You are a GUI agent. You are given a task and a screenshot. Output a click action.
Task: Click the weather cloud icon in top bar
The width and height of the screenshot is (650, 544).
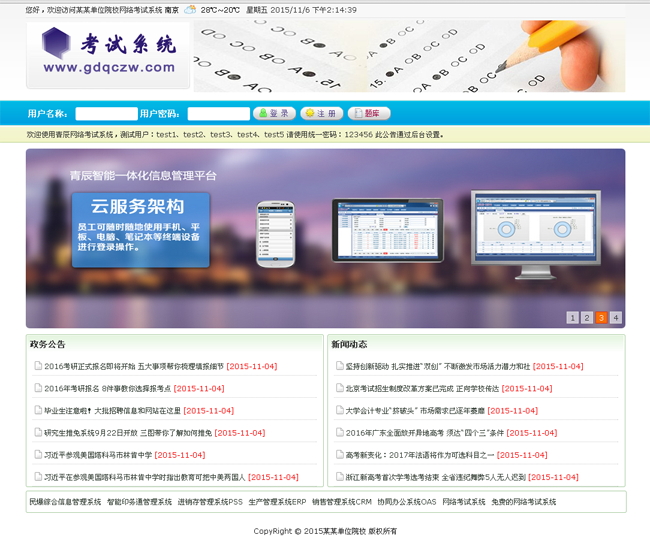[190, 10]
